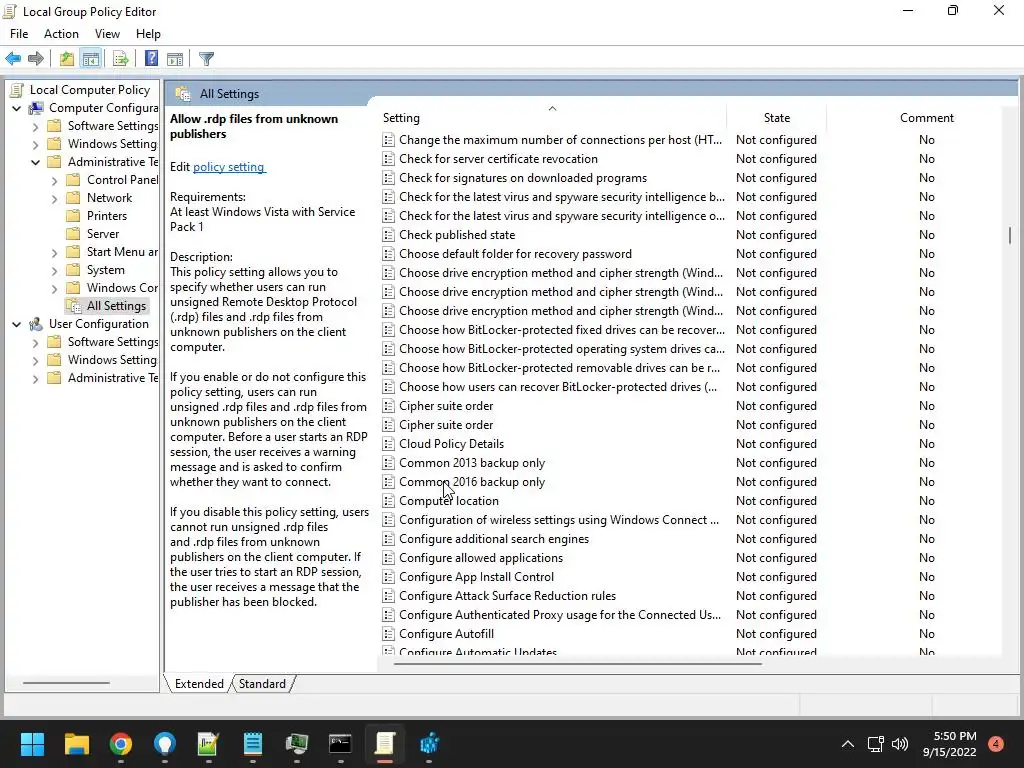Select the Computer location setting
Screen dimensions: 1024x768
(449, 501)
